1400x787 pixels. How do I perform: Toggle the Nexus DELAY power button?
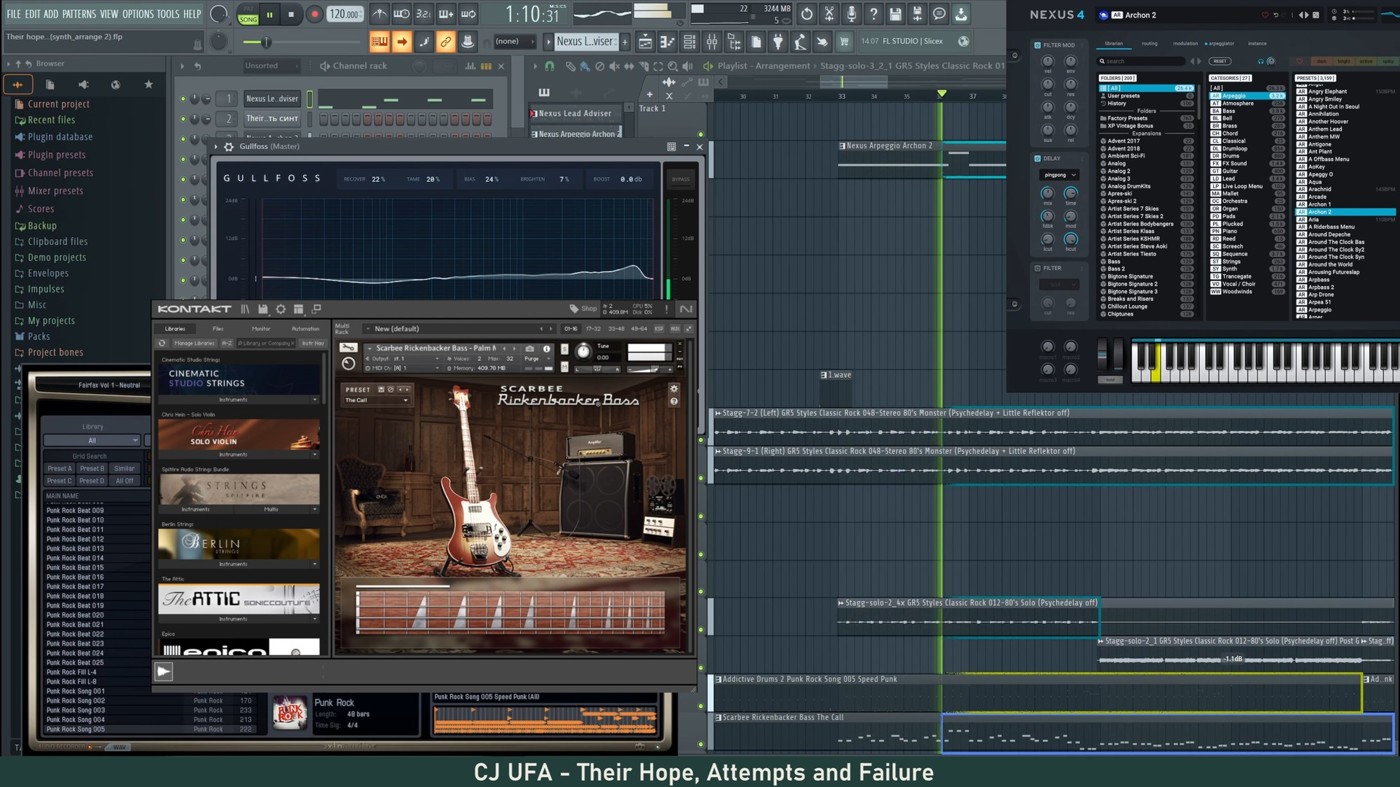click(x=1037, y=158)
